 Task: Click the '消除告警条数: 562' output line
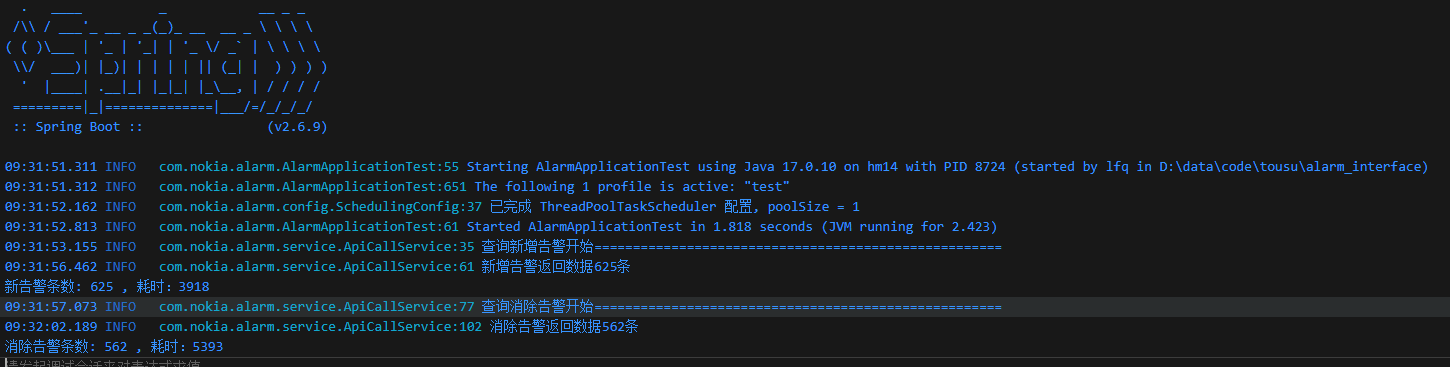[x=114, y=347]
